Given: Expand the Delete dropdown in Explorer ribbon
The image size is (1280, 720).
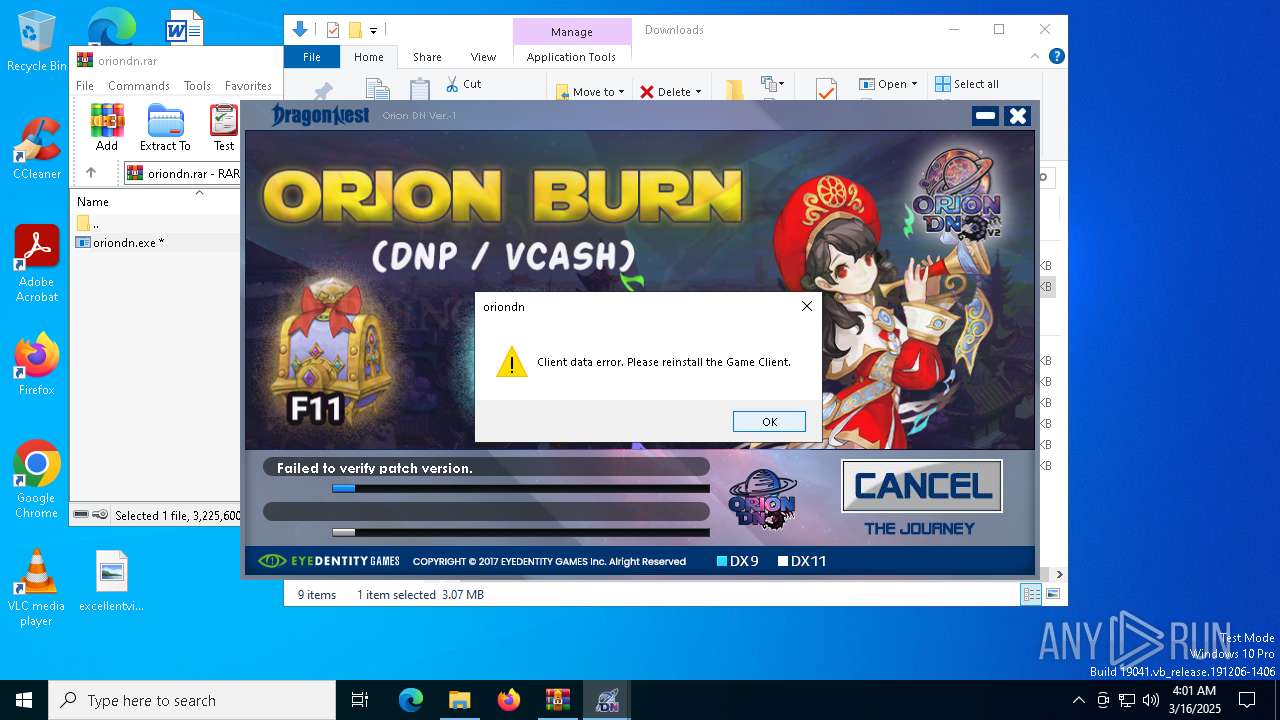Looking at the screenshot, I should click(698, 92).
